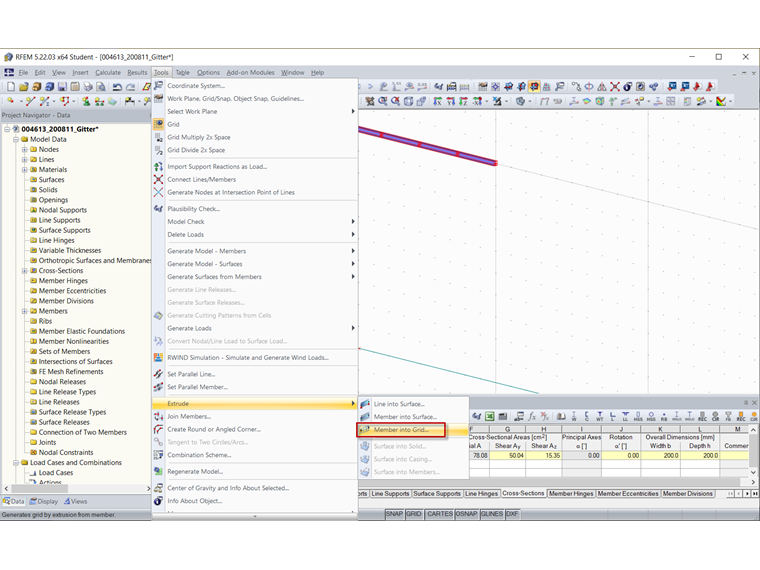Open Select Work Plane submenu

pyautogui.click(x=255, y=111)
